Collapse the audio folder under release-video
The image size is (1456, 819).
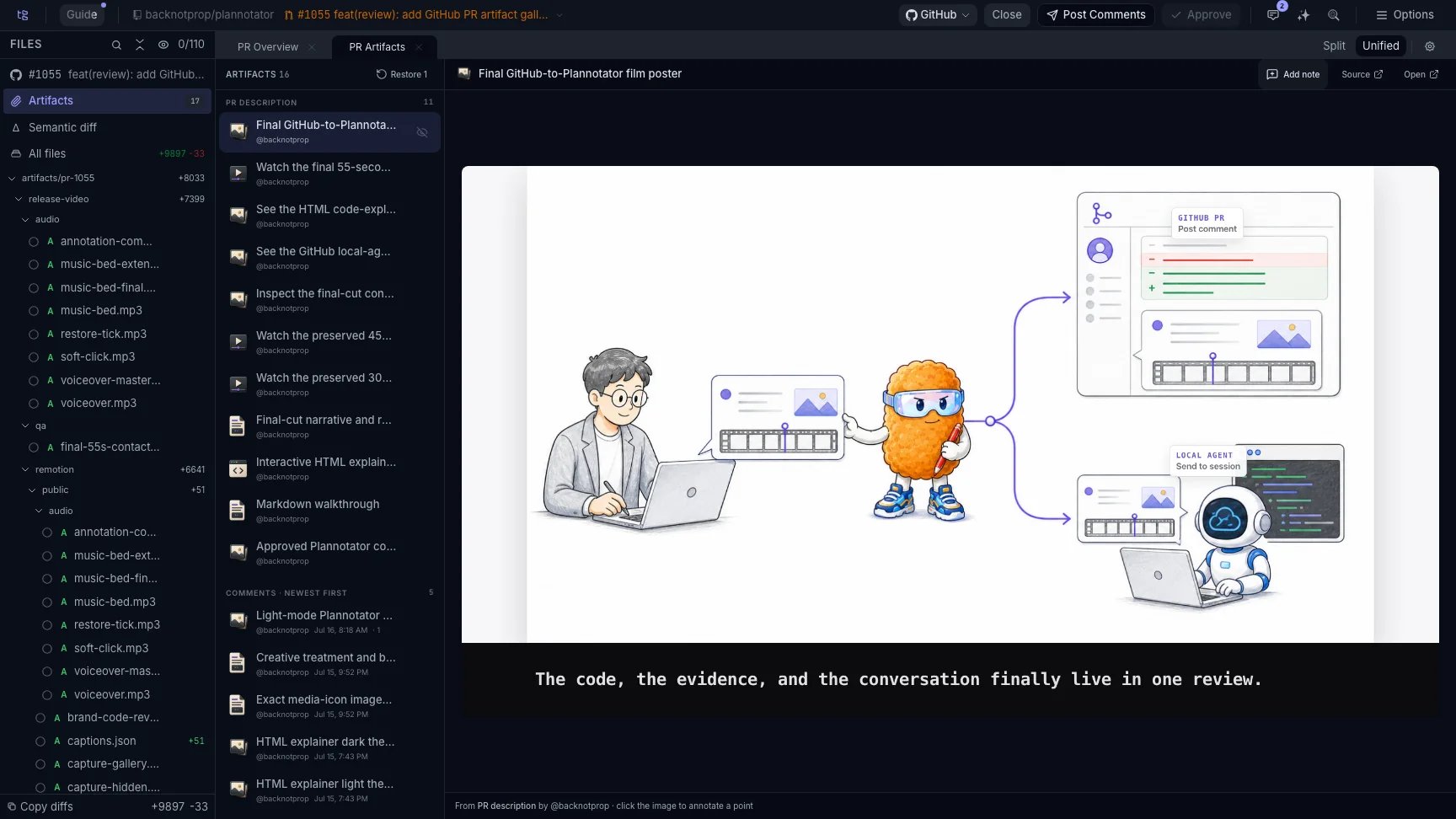point(25,219)
